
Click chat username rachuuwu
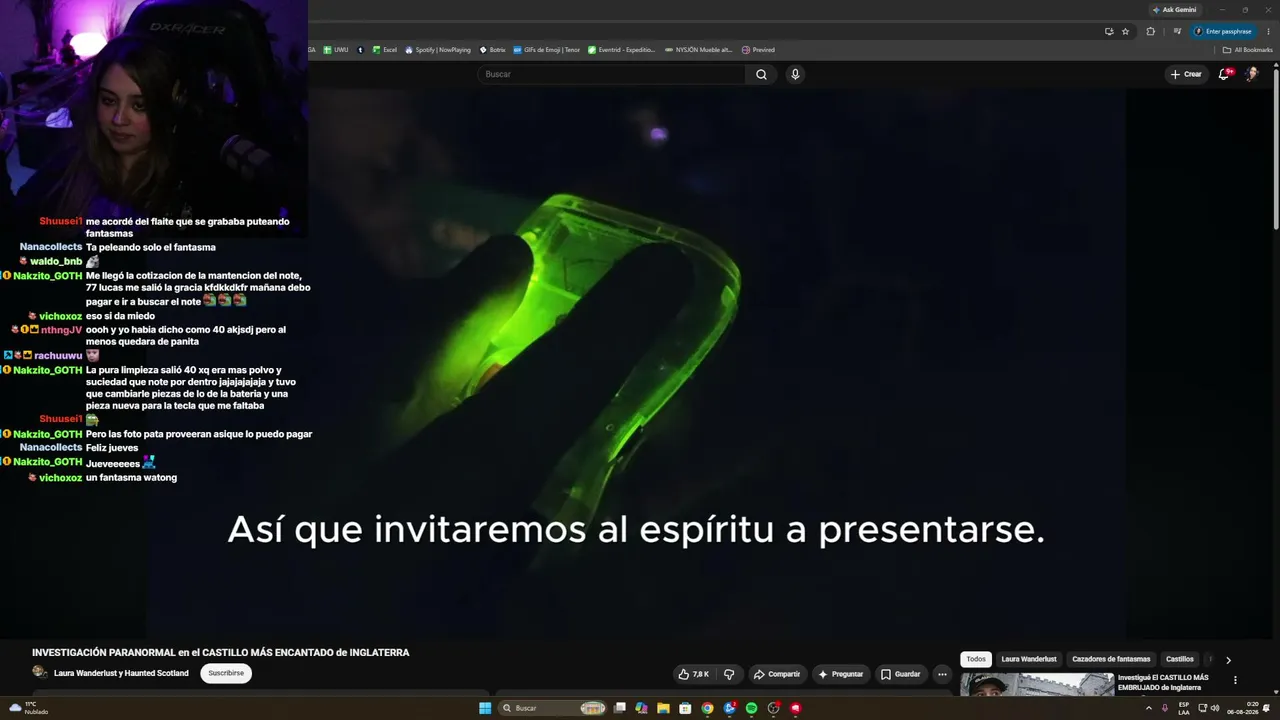(x=58, y=355)
